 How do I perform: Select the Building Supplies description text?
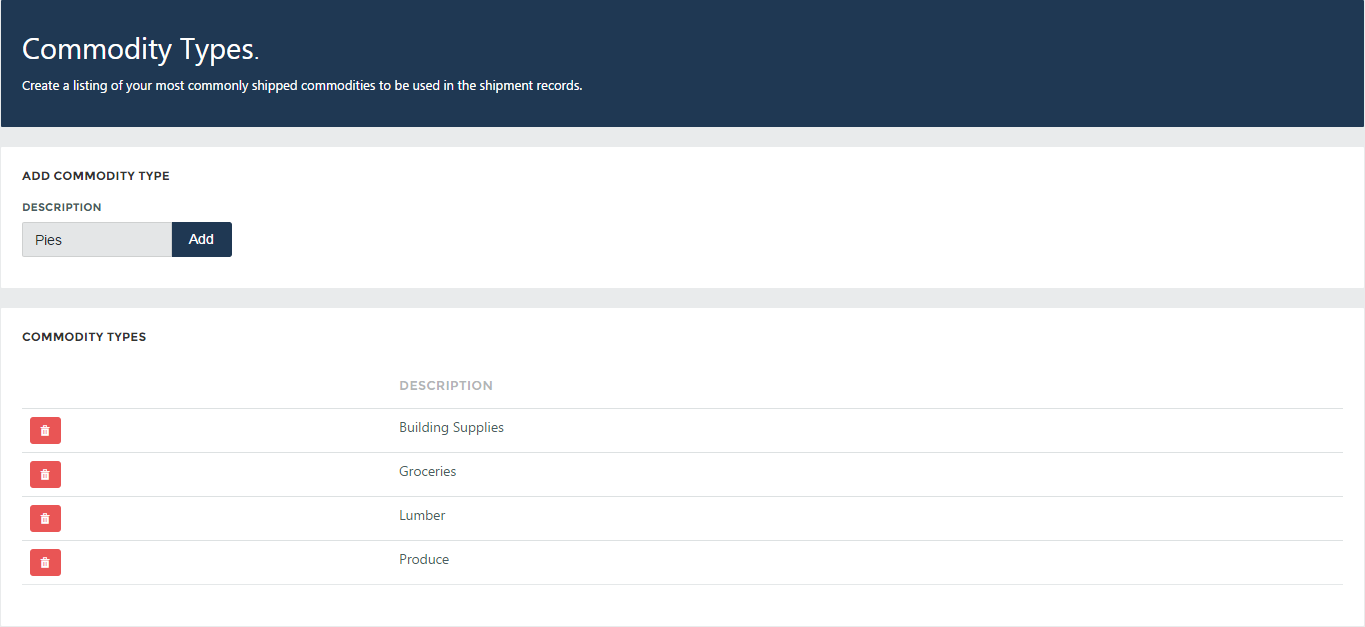[x=451, y=427]
